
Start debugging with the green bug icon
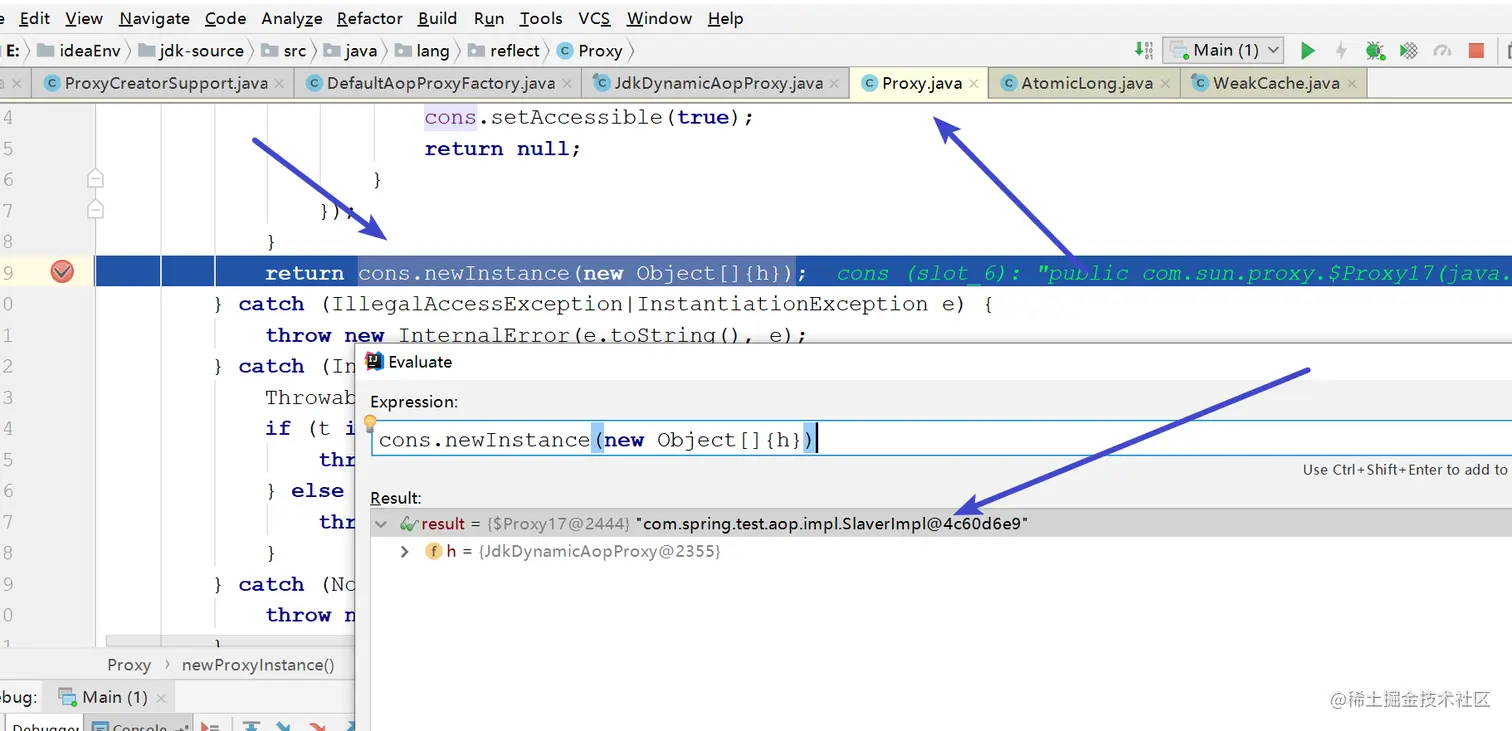click(x=1374, y=50)
